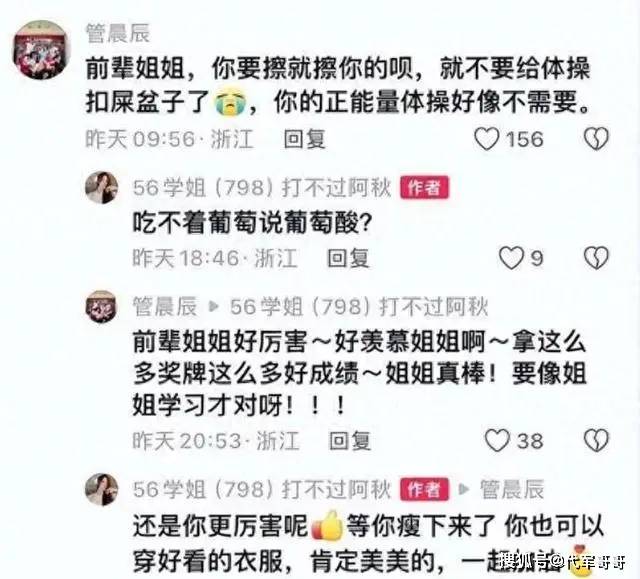The height and width of the screenshot is (579, 640).
Task: Tap the thumbs-up emoji in last reply
Action: tap(327, 526)
